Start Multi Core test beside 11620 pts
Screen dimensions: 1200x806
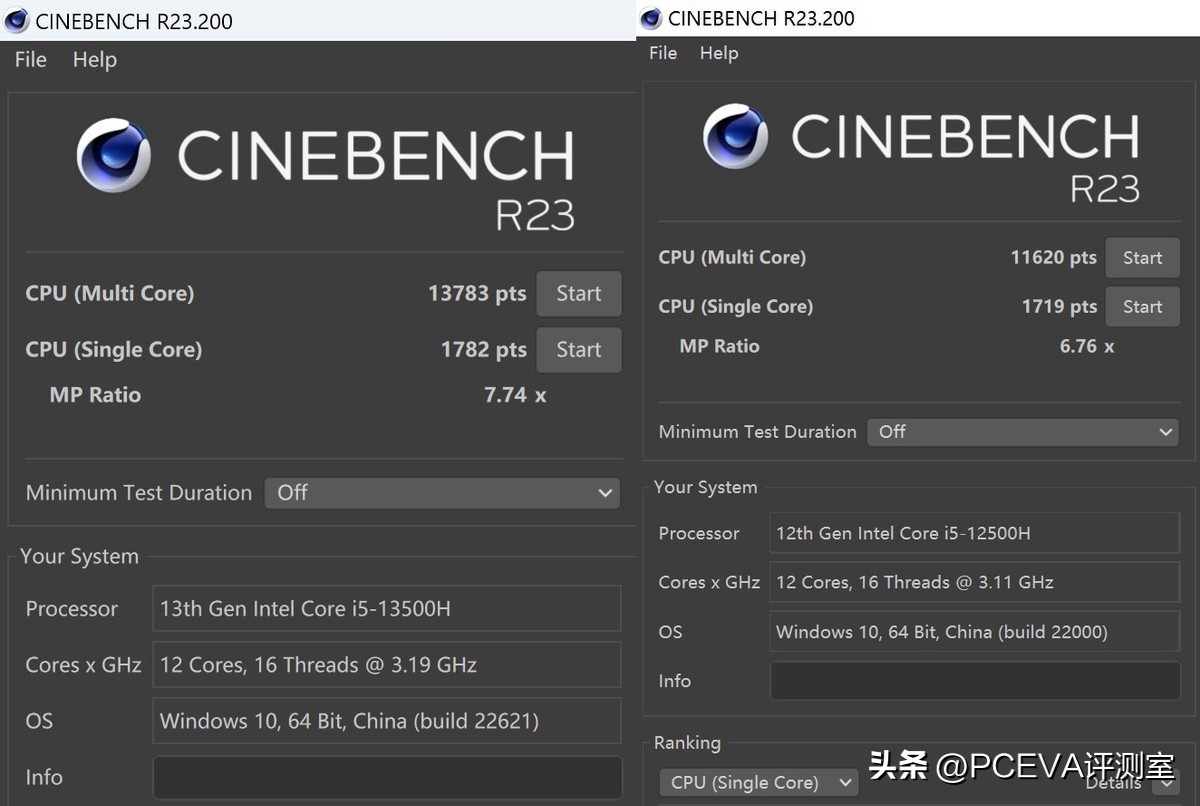click(1141, 258)
